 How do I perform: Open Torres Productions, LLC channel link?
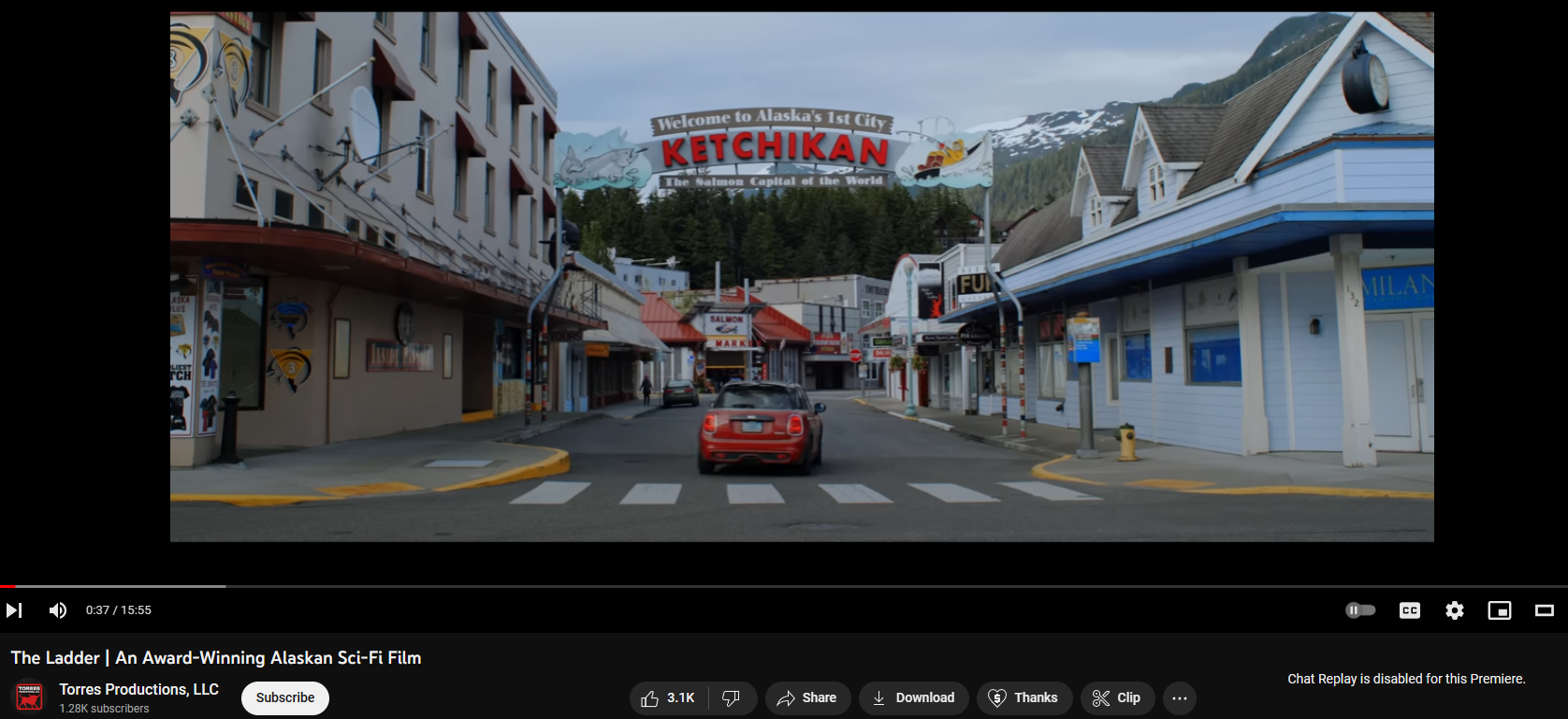139,689
